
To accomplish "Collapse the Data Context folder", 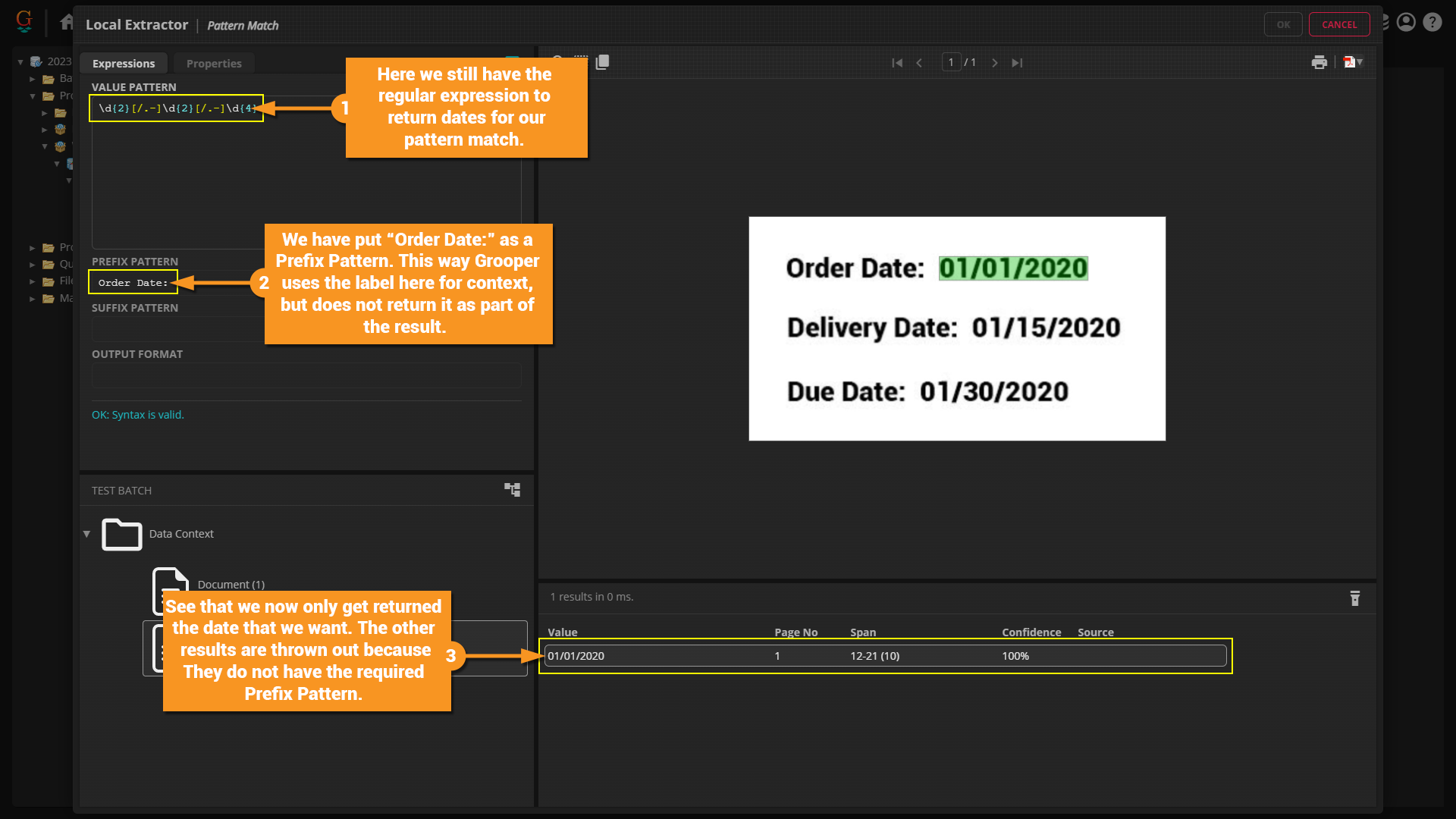I will (x=86, y=534).
